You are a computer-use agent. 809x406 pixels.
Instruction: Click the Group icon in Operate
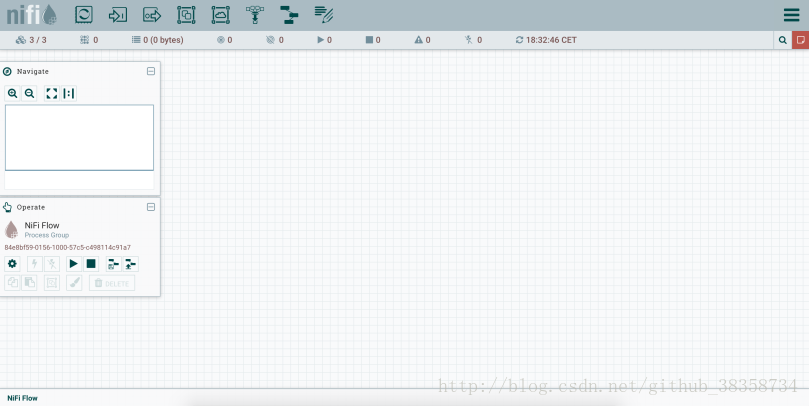point(52,283)
